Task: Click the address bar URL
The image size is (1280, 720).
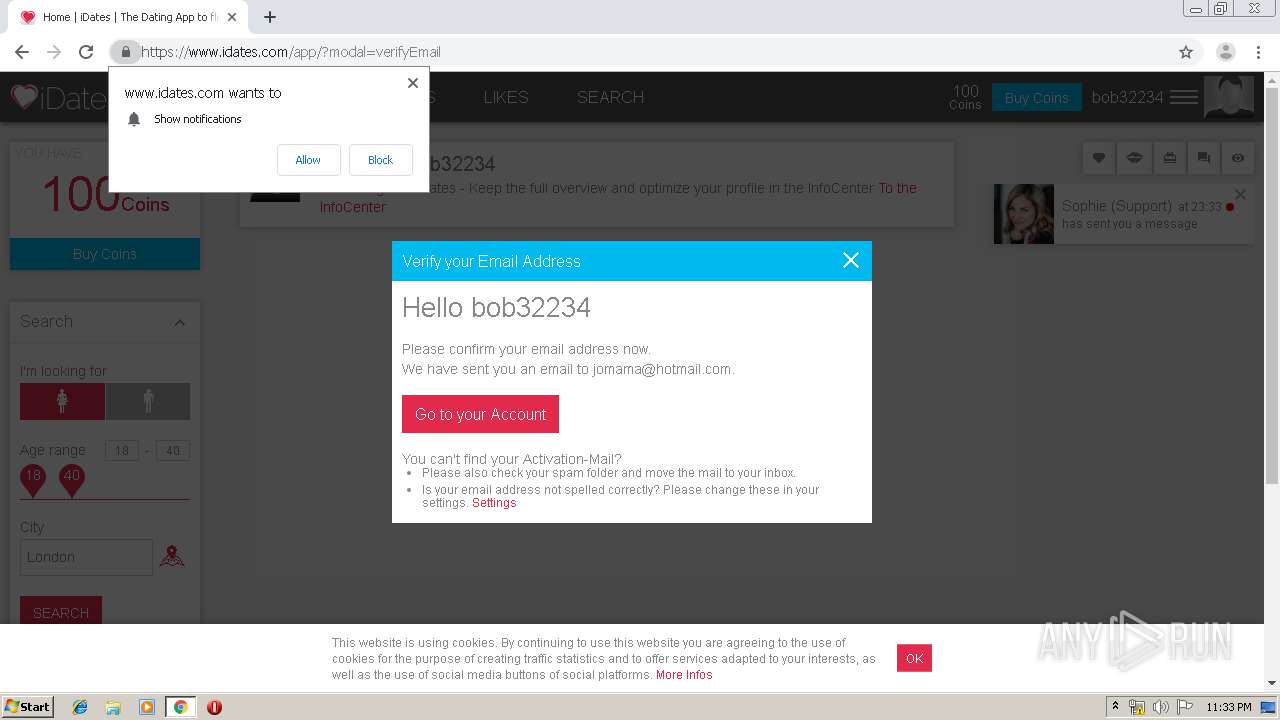Action: click(x=291, y=52)
